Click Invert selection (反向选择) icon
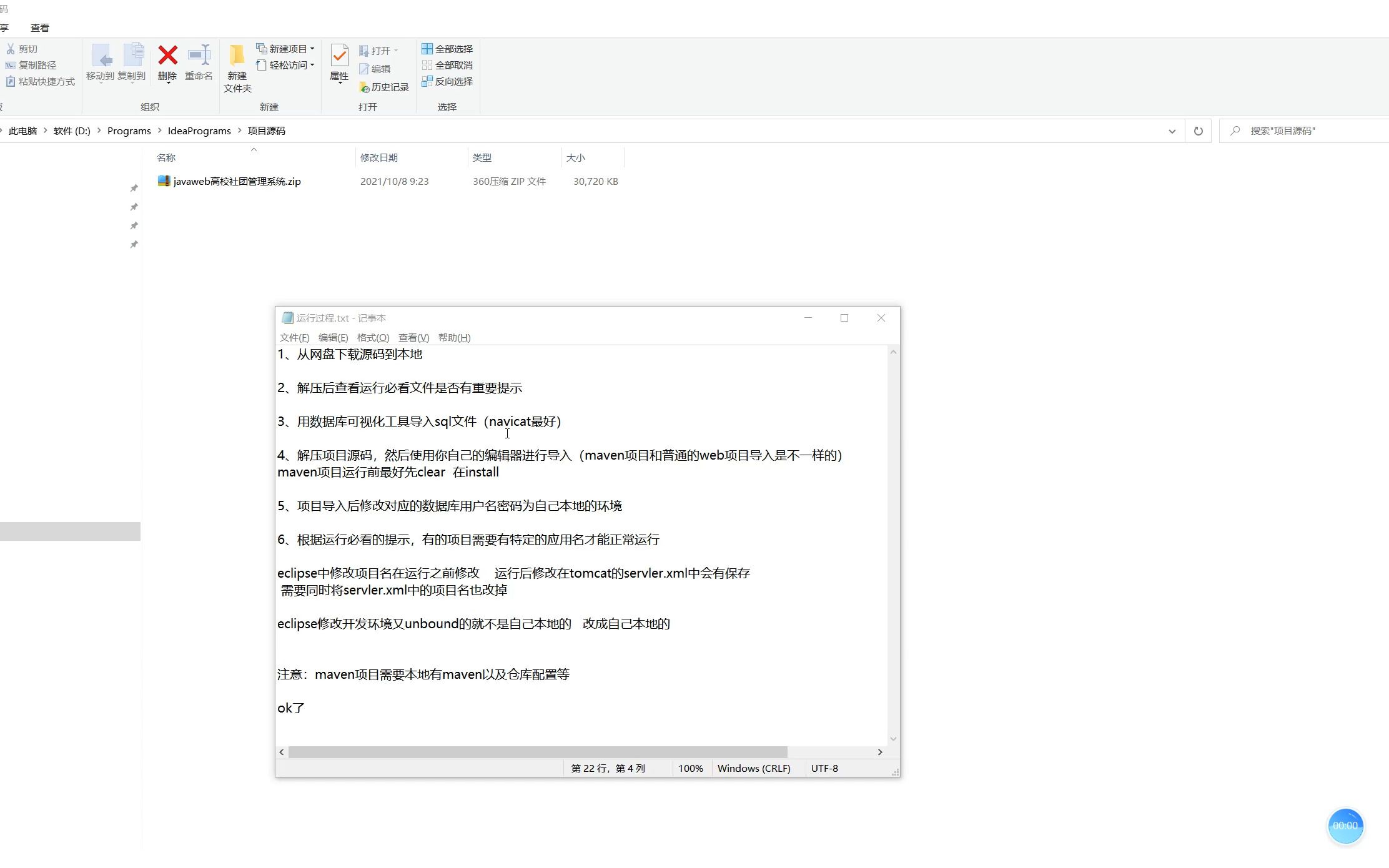The height and width of the screenshot is (868, 1389). pyautogui.click(x=427, y=81)
